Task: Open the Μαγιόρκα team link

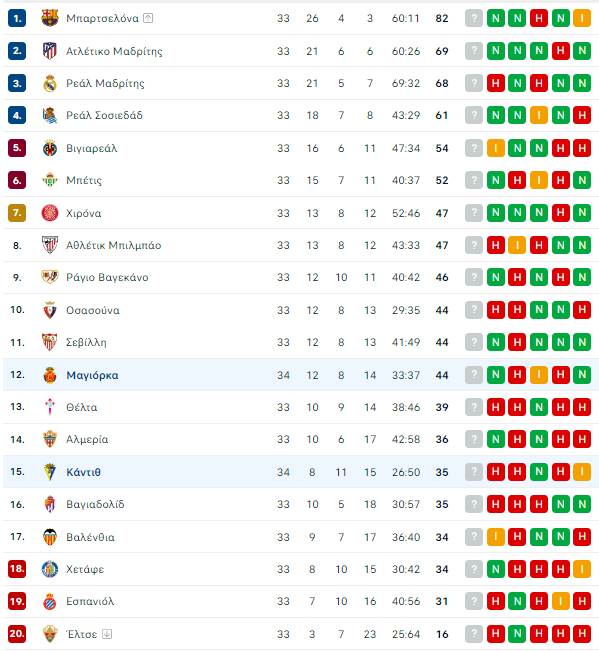Action: (92, 375)
